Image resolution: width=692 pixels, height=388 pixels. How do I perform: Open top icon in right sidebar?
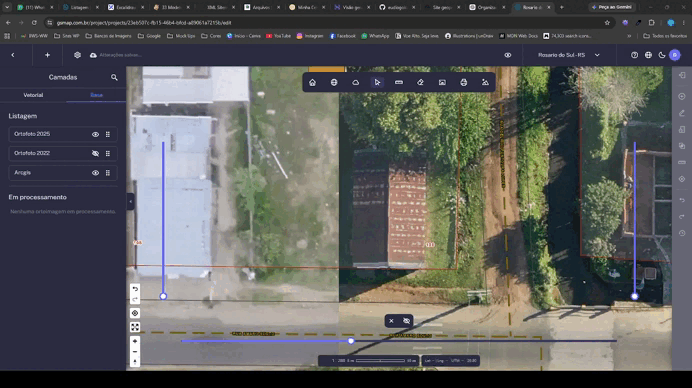682,75
